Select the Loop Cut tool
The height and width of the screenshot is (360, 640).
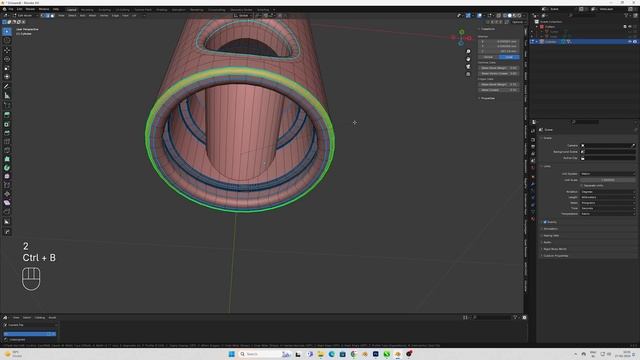pyautogui.click(x=7, y=141)
